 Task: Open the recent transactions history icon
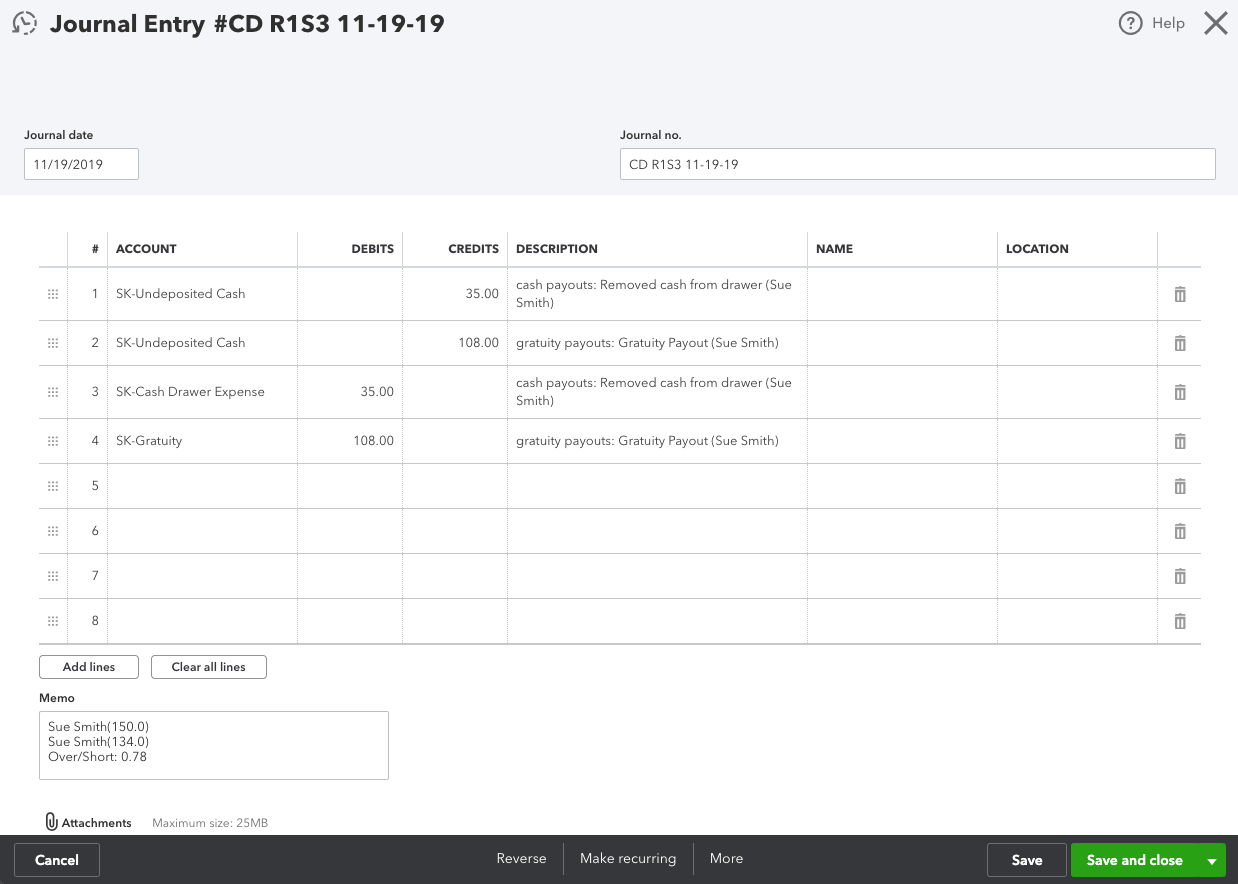[x=24, y=24]
